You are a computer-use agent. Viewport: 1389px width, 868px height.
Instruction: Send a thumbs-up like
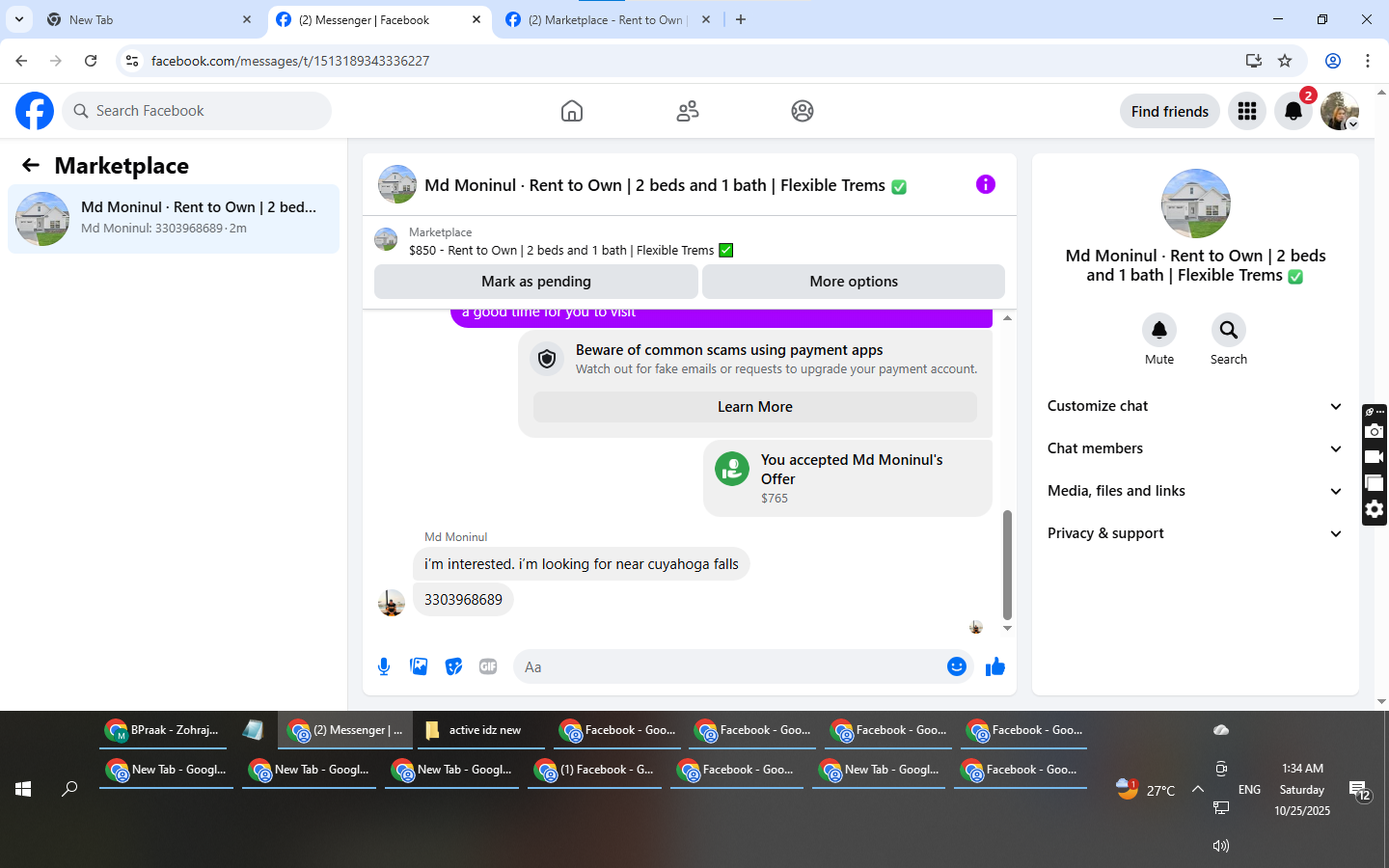(995, 666)
